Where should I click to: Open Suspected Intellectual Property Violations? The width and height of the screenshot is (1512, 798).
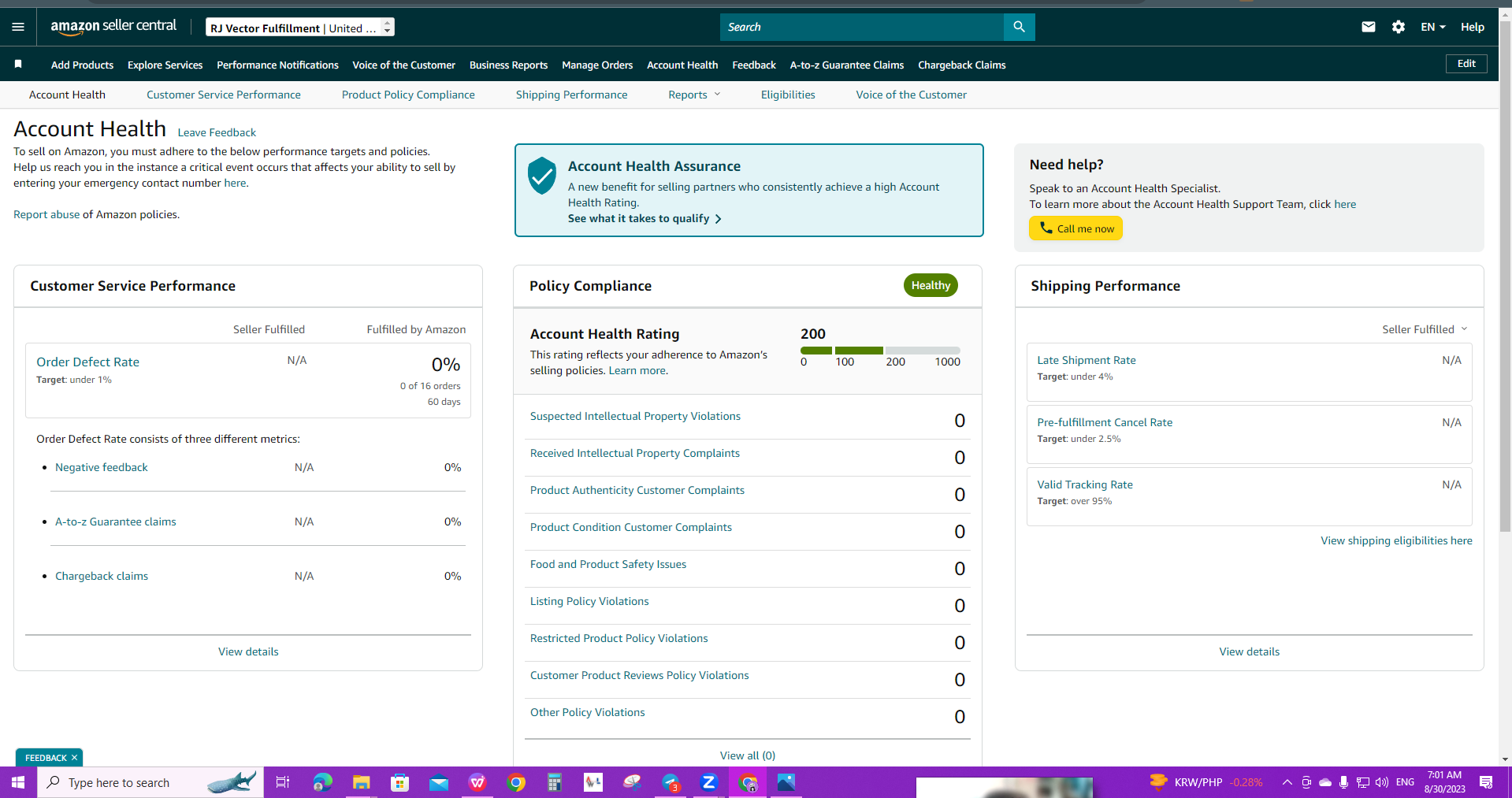click(x=635, y=416)
